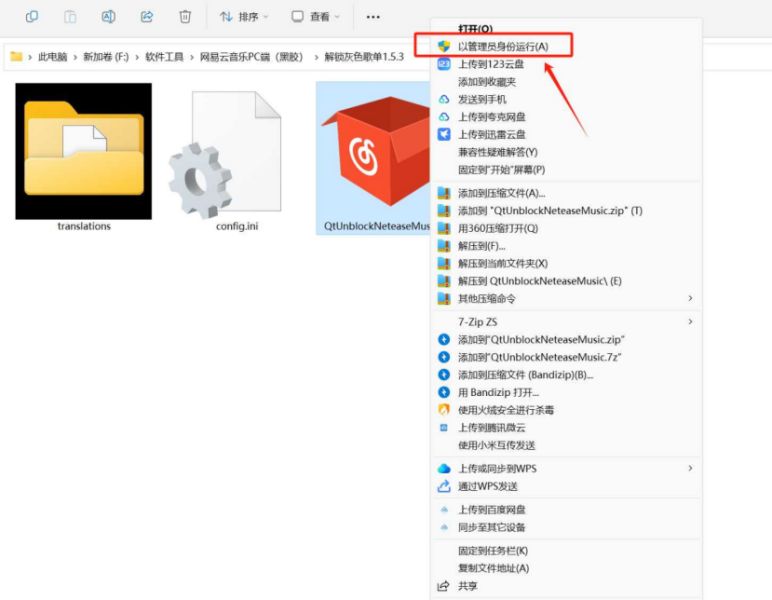772x600 pixels.
Task: Click 此电脑 in the breadcrumb path
Action: click(x=53, y=57)
